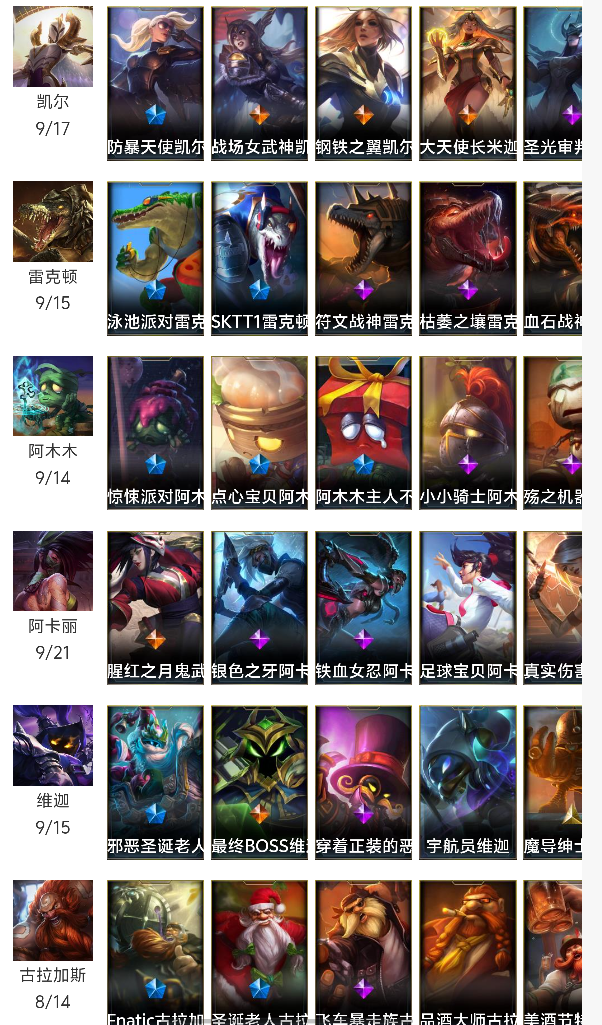This screenshot has height=1025, width=602.
Task: Open 泳池派对雷克顿 skin card
Action: (156, 259)
